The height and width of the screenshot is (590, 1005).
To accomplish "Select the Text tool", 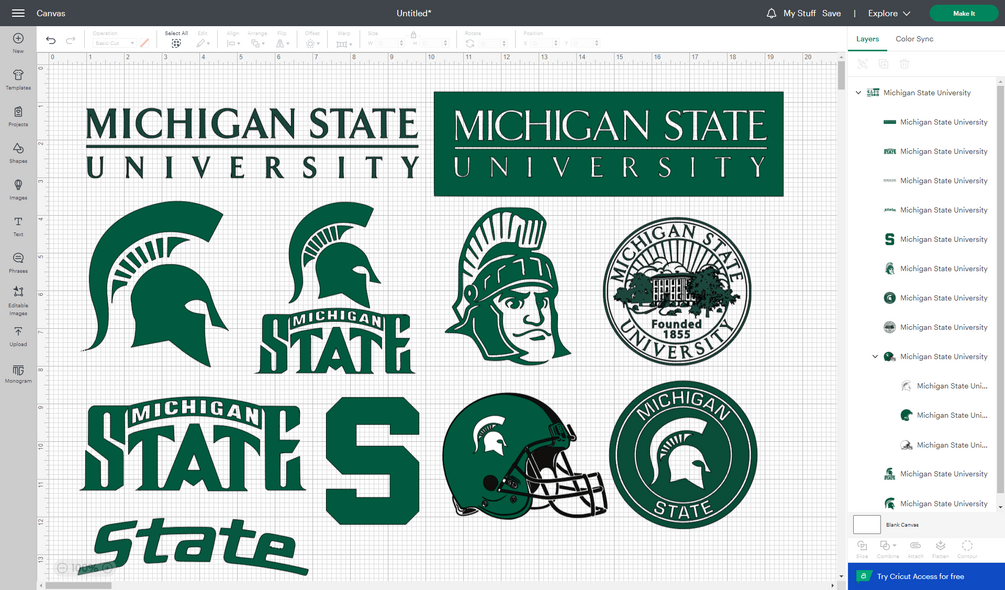I will click(18, 226).
